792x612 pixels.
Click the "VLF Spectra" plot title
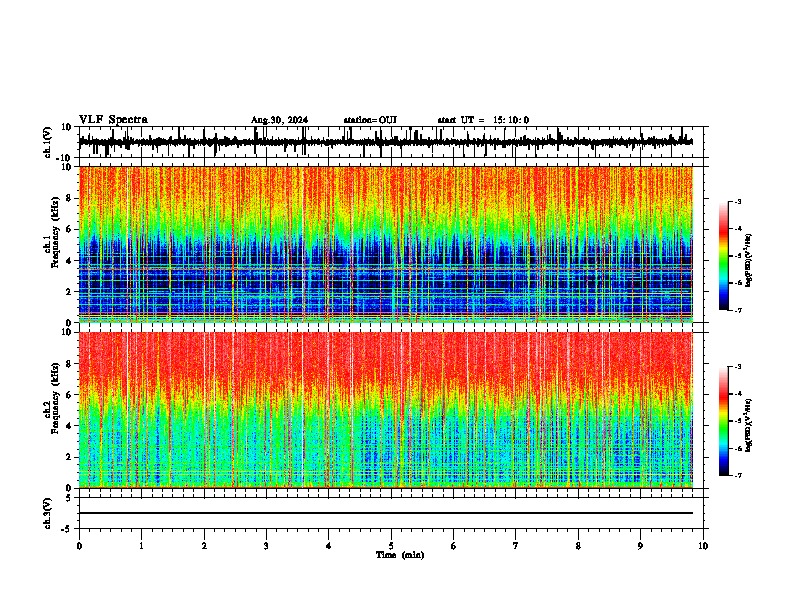[113, 120]
